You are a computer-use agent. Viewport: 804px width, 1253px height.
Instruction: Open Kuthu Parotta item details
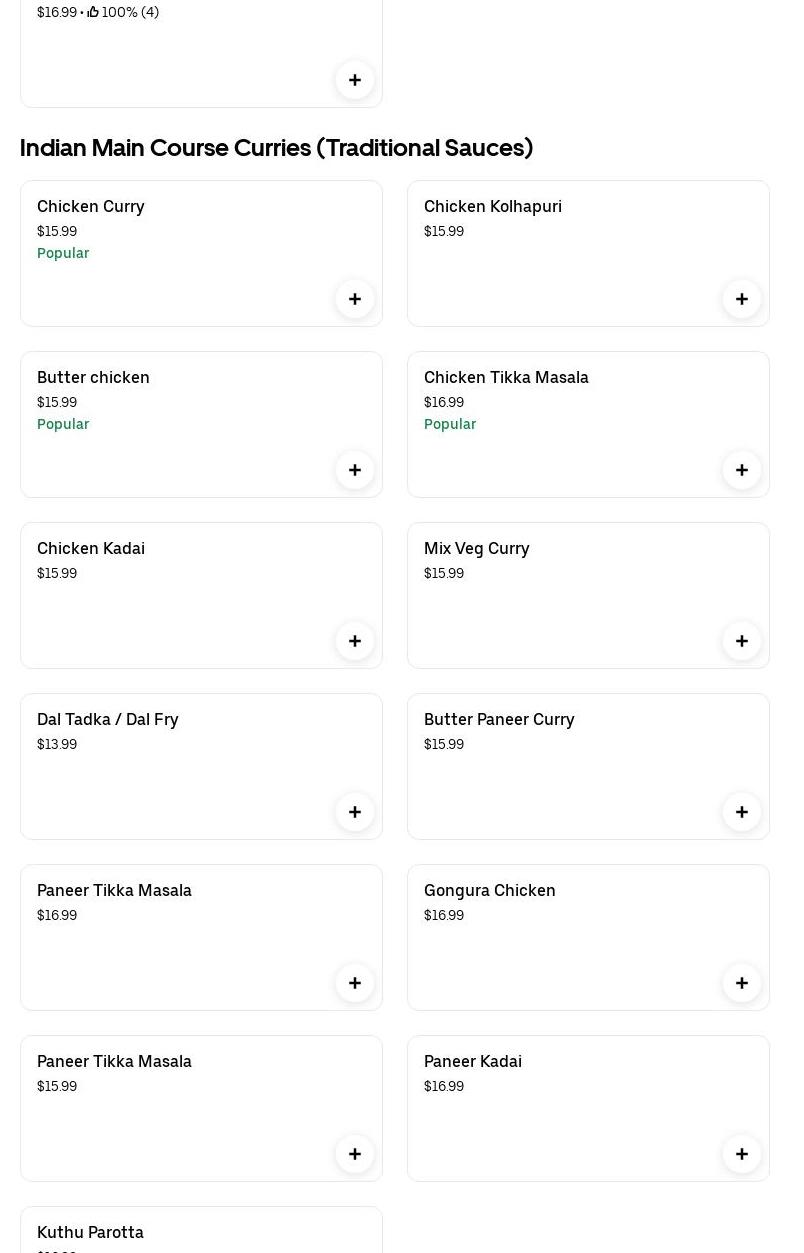point(90,1232)
